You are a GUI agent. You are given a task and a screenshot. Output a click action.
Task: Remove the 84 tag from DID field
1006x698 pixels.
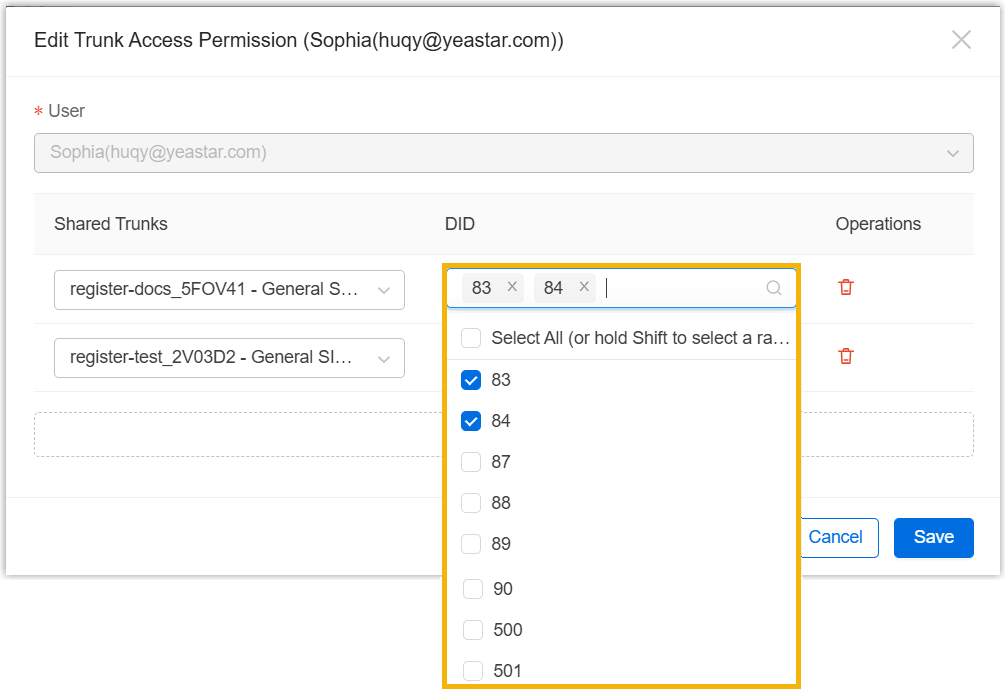[x=584, y=287]
